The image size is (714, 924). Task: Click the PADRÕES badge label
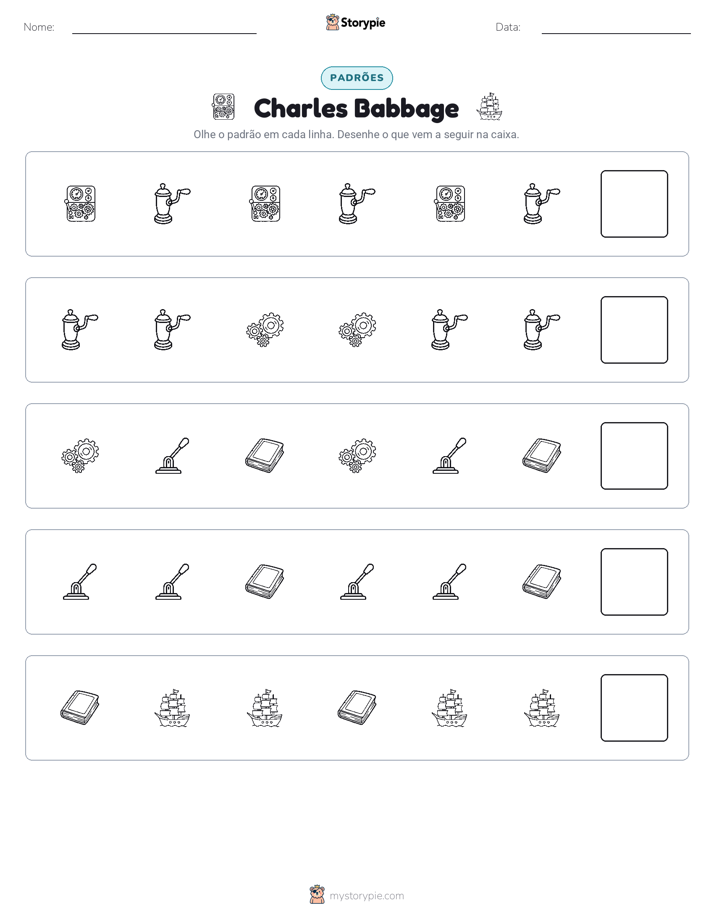point(356,78)
